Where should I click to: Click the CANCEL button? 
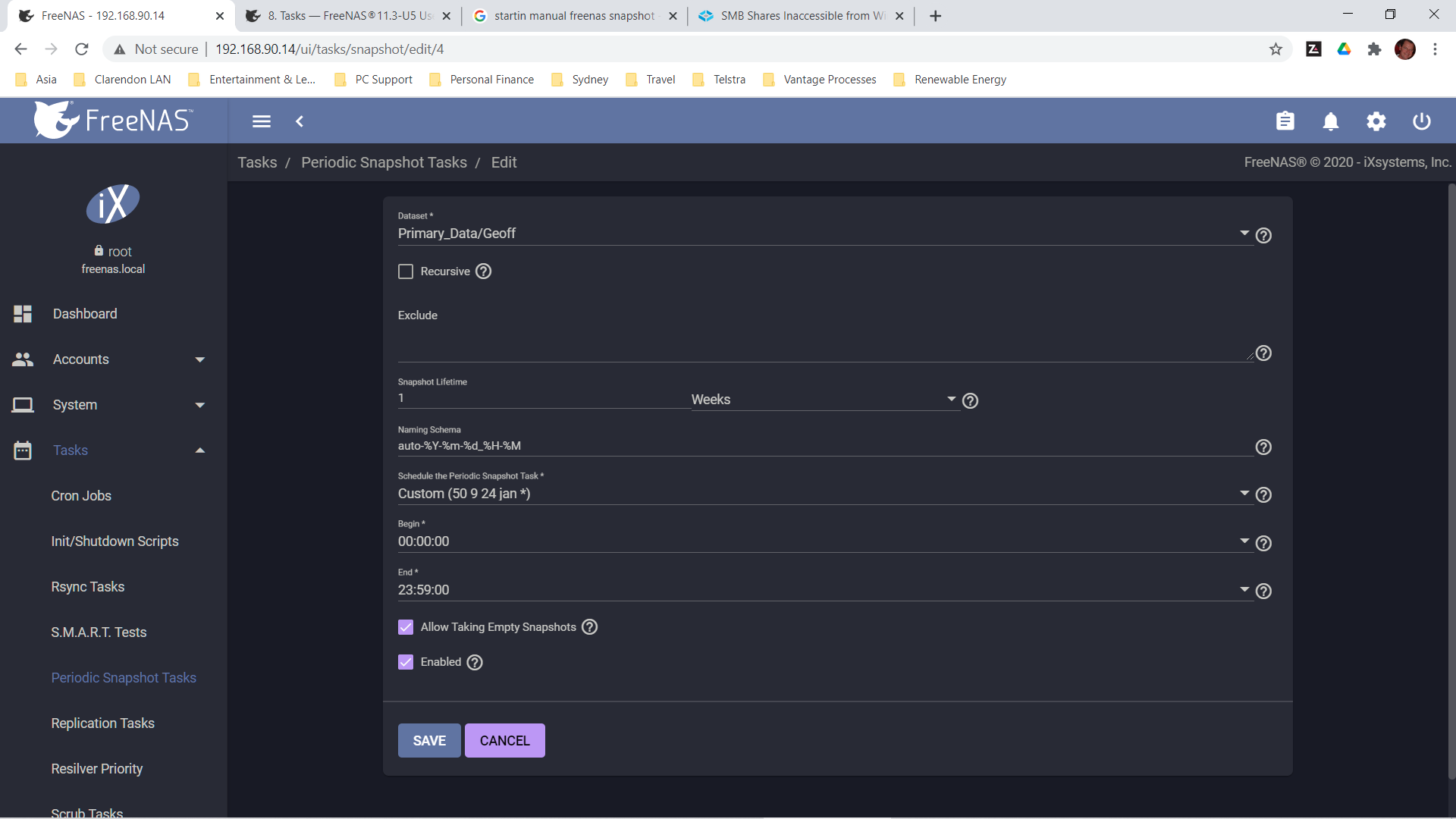pos(504,741)
